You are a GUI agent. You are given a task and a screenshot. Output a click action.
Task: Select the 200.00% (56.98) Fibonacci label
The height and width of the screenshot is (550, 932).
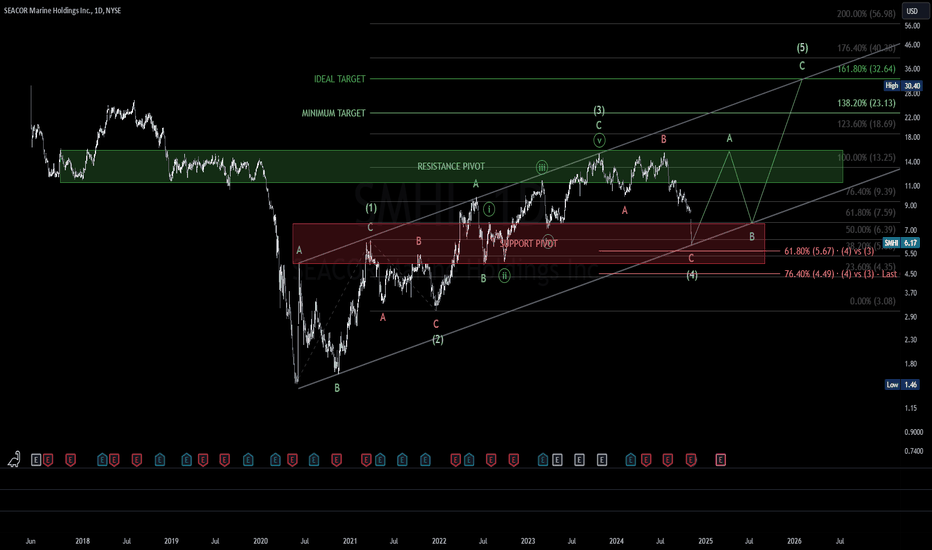(x=866, y=14)
